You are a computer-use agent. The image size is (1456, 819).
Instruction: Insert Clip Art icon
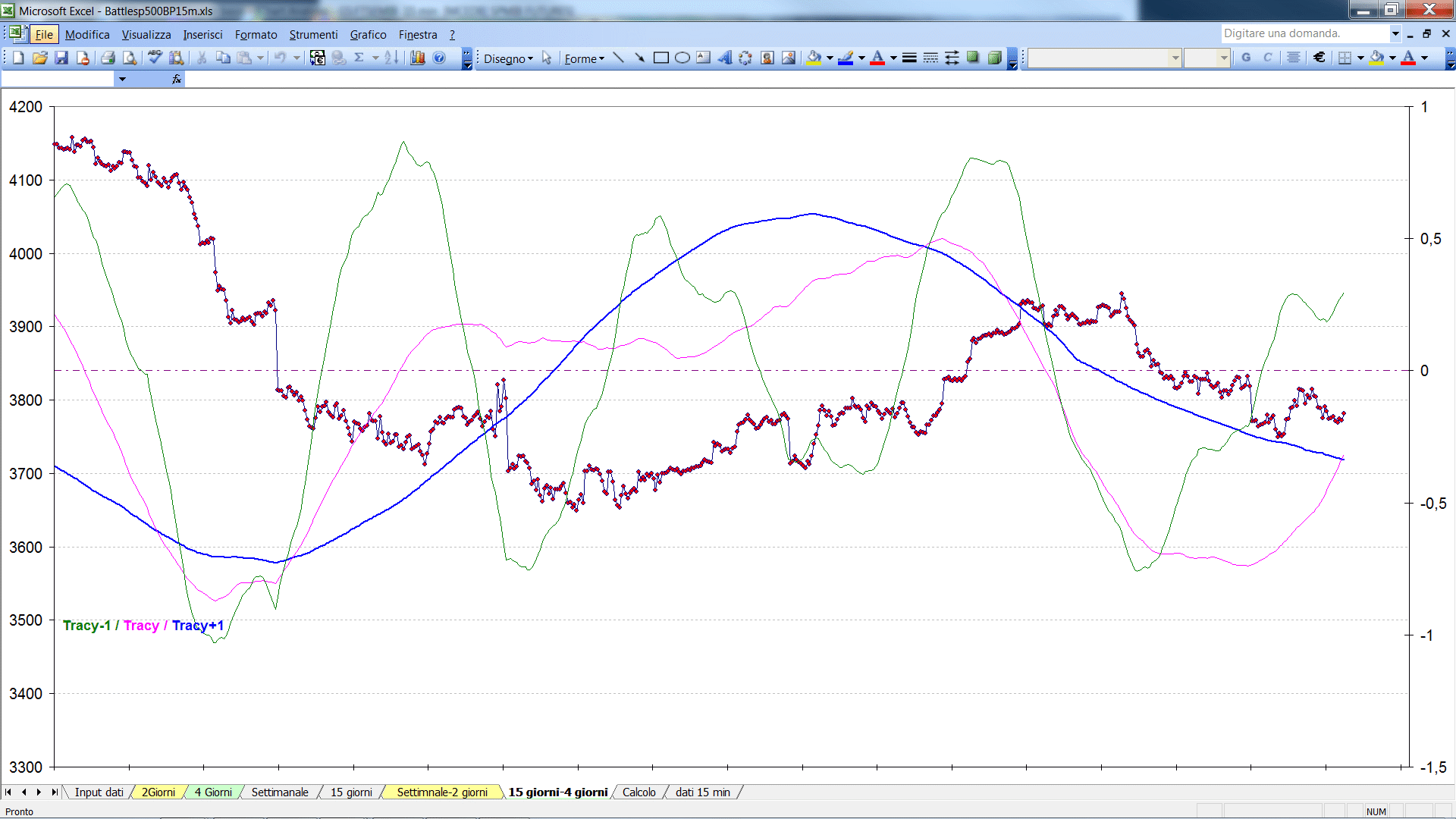point(767,58)
